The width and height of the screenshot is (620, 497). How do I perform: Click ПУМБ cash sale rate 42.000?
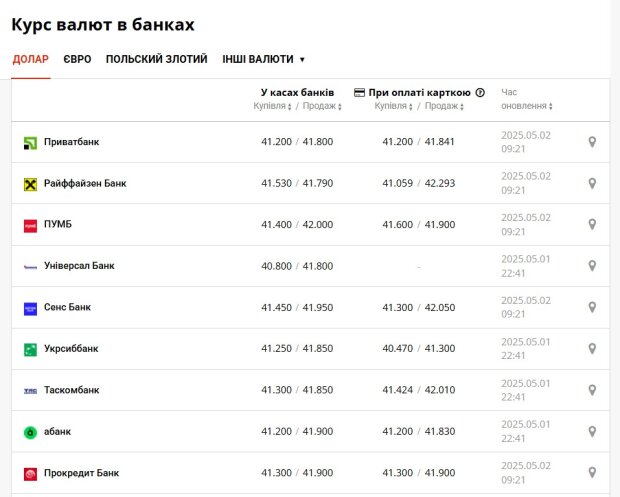coord(318,225)
